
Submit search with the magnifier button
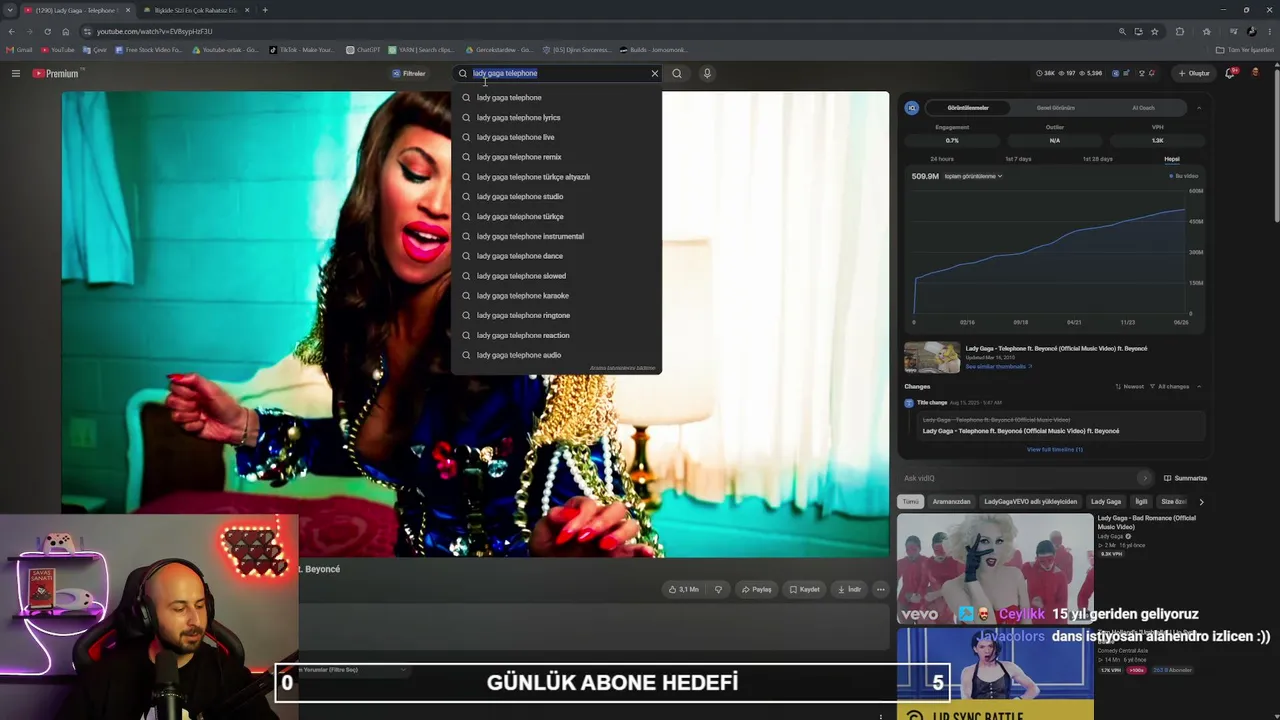point(677,73)
